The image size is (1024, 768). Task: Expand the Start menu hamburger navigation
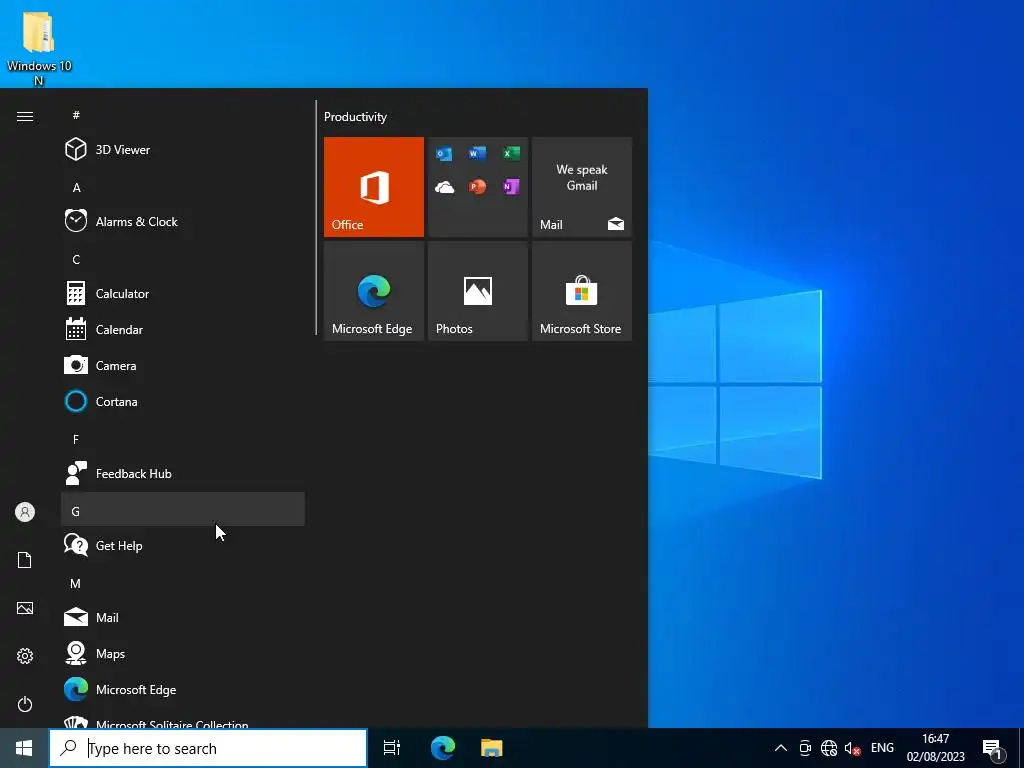coord(25,116)
